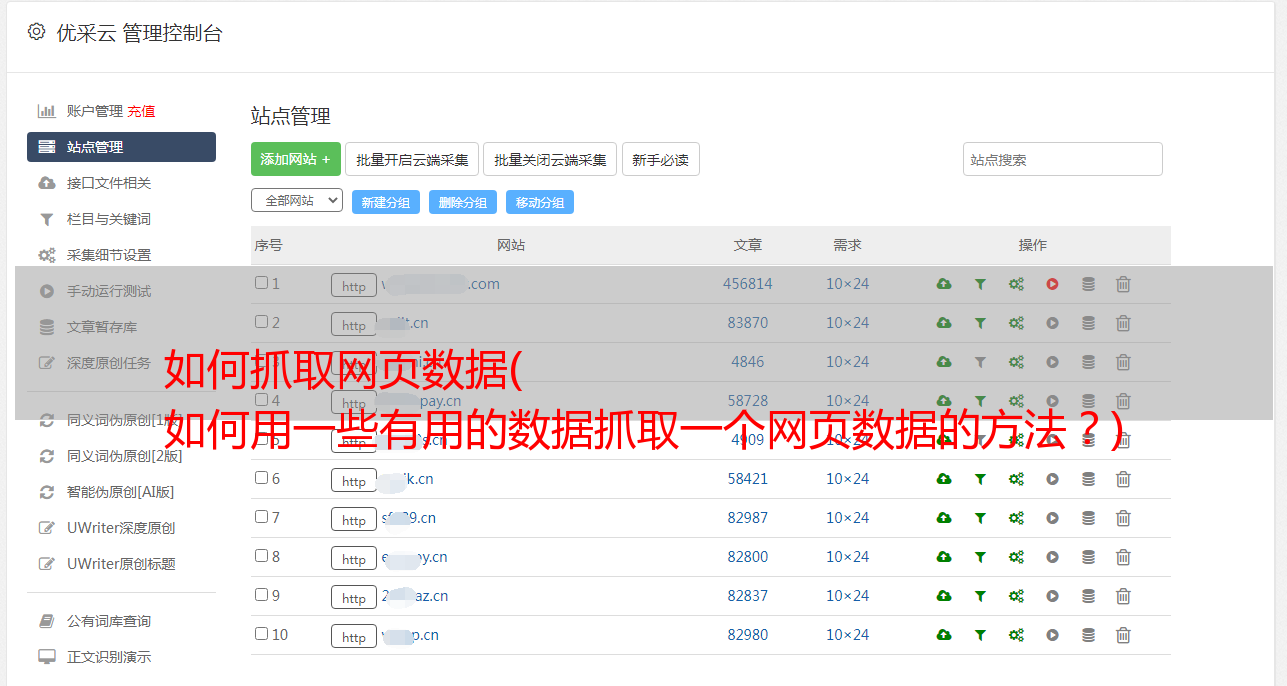The width and height of the screenshot is (1287, 686).
Task: Click the red 充值 link
Action: point(141,111)
